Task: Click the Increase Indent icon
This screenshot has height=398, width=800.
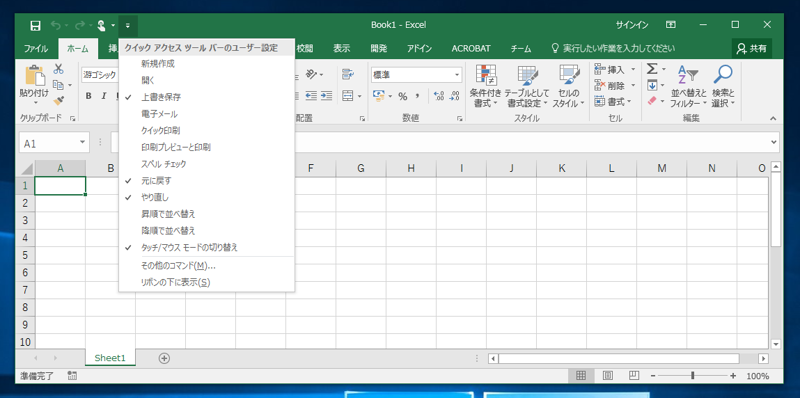Action: (327, 95)
